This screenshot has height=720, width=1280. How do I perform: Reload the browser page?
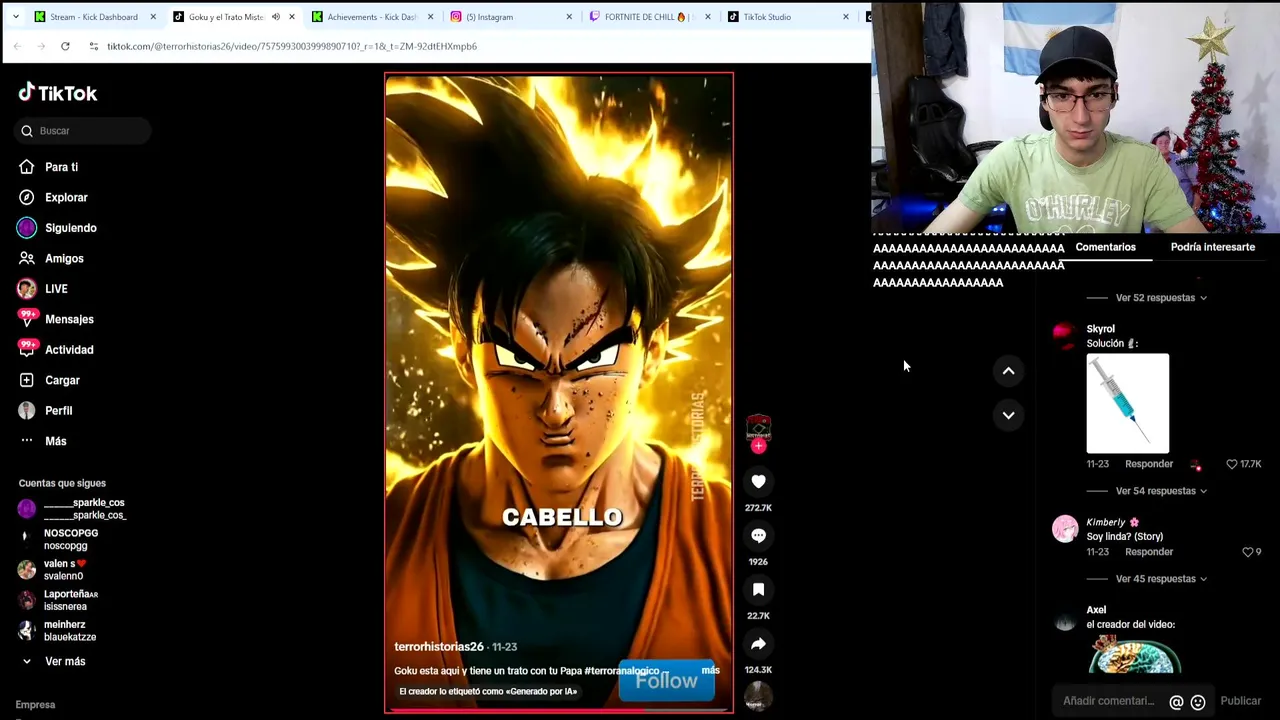click(65, 46)
